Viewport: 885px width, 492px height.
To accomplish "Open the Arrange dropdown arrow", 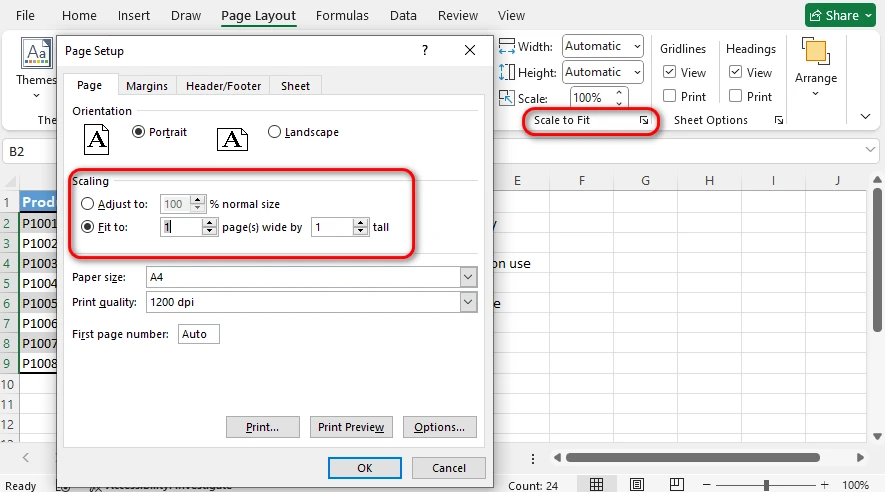I will coord(816,94).
